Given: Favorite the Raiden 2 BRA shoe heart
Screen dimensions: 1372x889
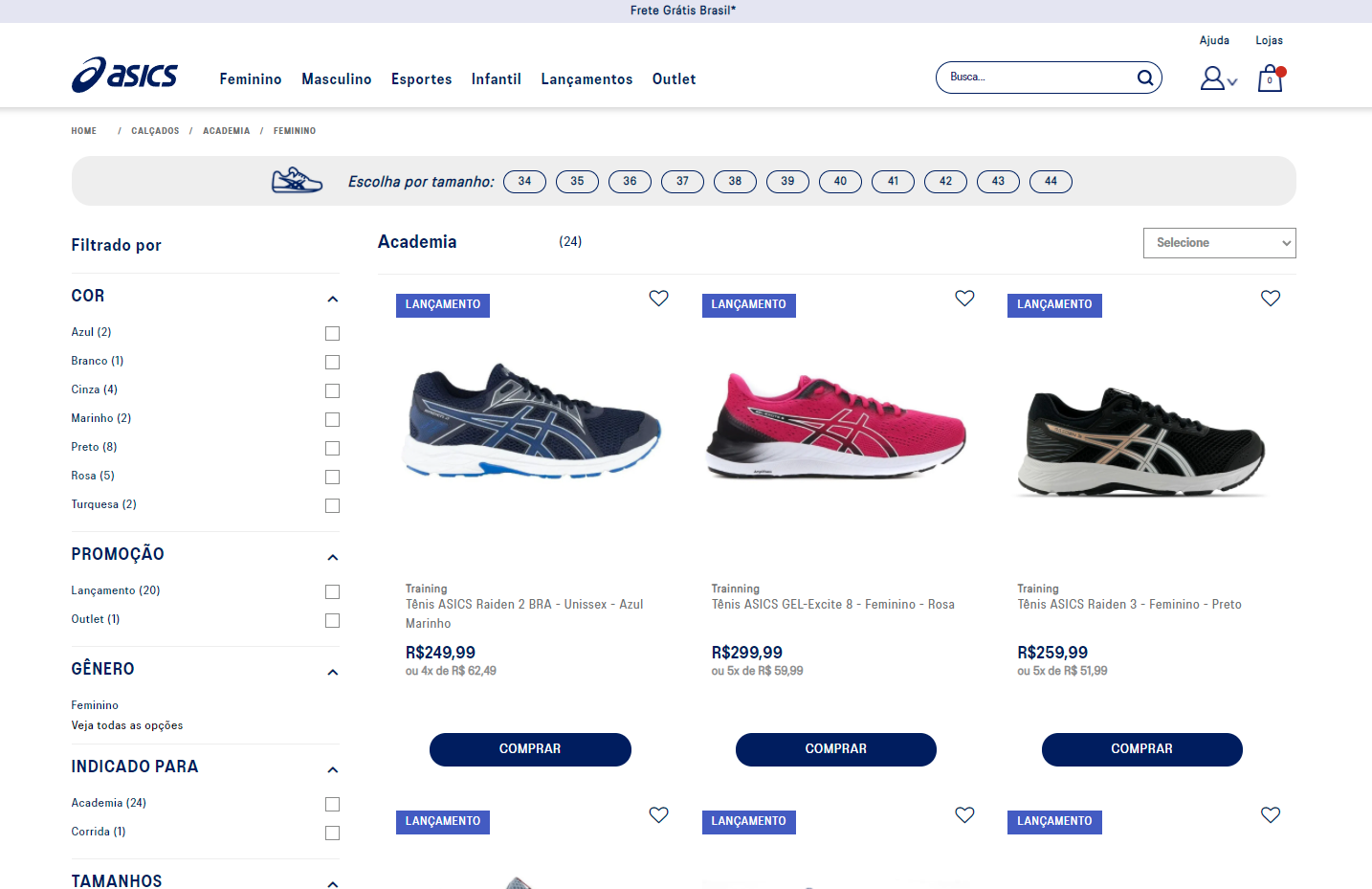Looking at the screenshot, I should pos(659,299).
